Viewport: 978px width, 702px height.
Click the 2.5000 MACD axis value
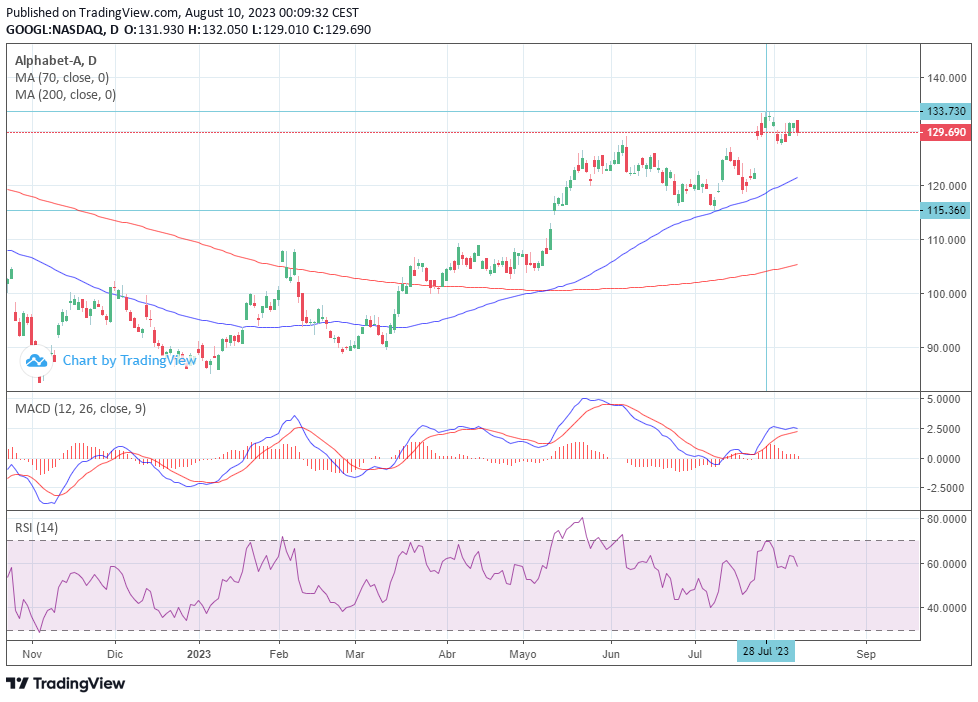(944, 429)
